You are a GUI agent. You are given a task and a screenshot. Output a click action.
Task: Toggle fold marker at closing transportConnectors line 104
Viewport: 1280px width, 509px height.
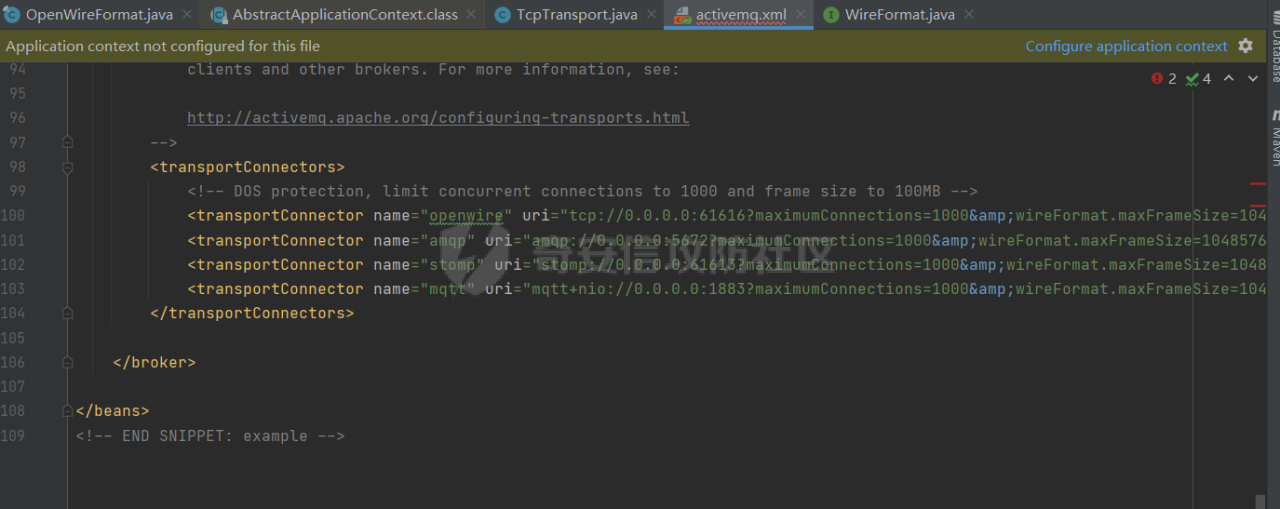coord(67,313)
